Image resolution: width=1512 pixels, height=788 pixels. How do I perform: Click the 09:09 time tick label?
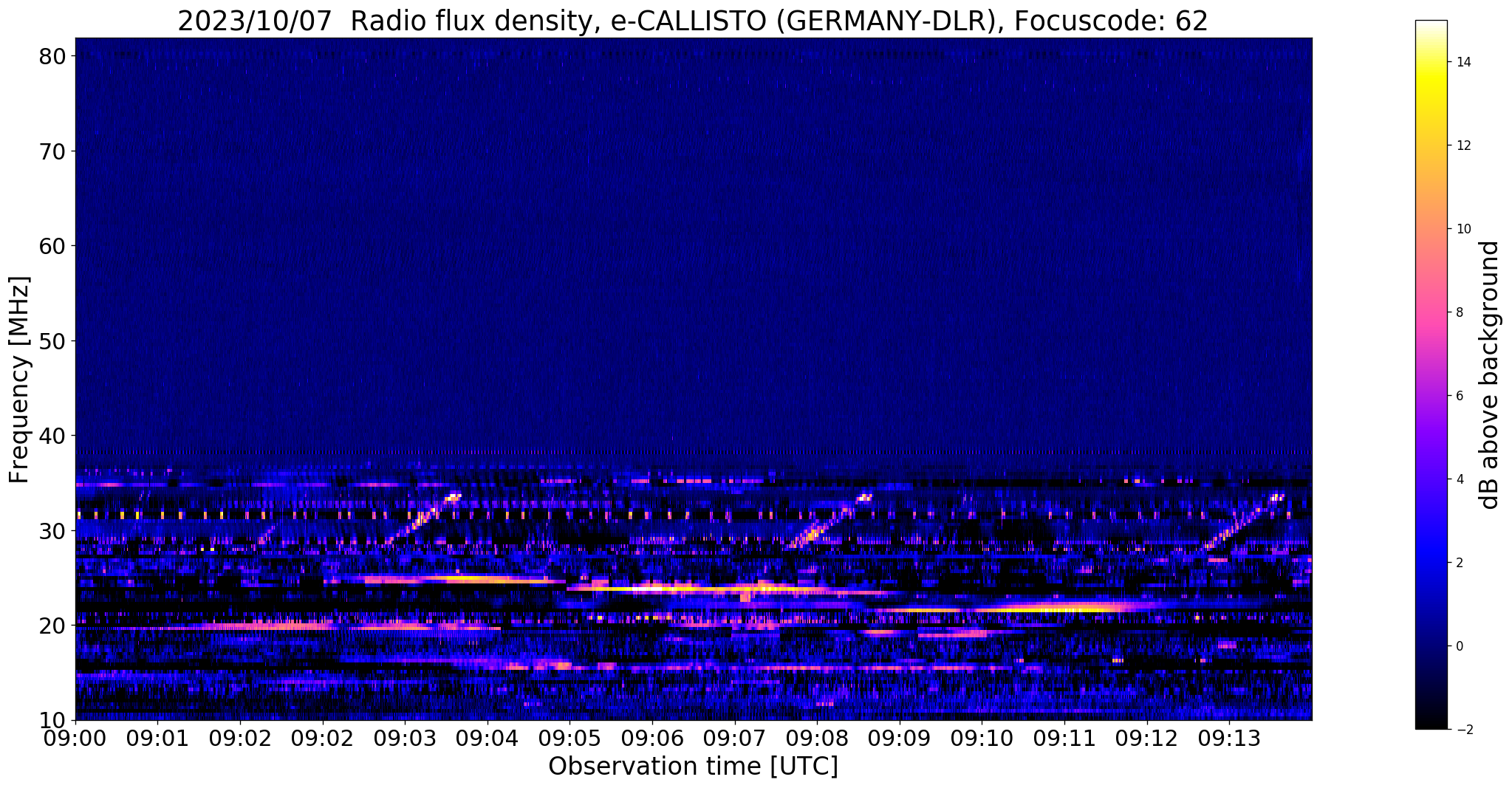tap(900, 737)
